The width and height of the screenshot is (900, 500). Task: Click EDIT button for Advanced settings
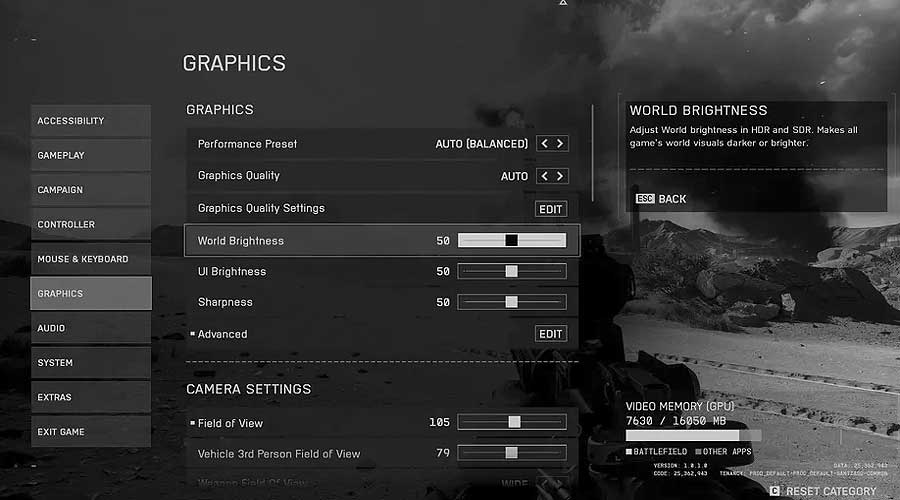[x=551, y=334]
